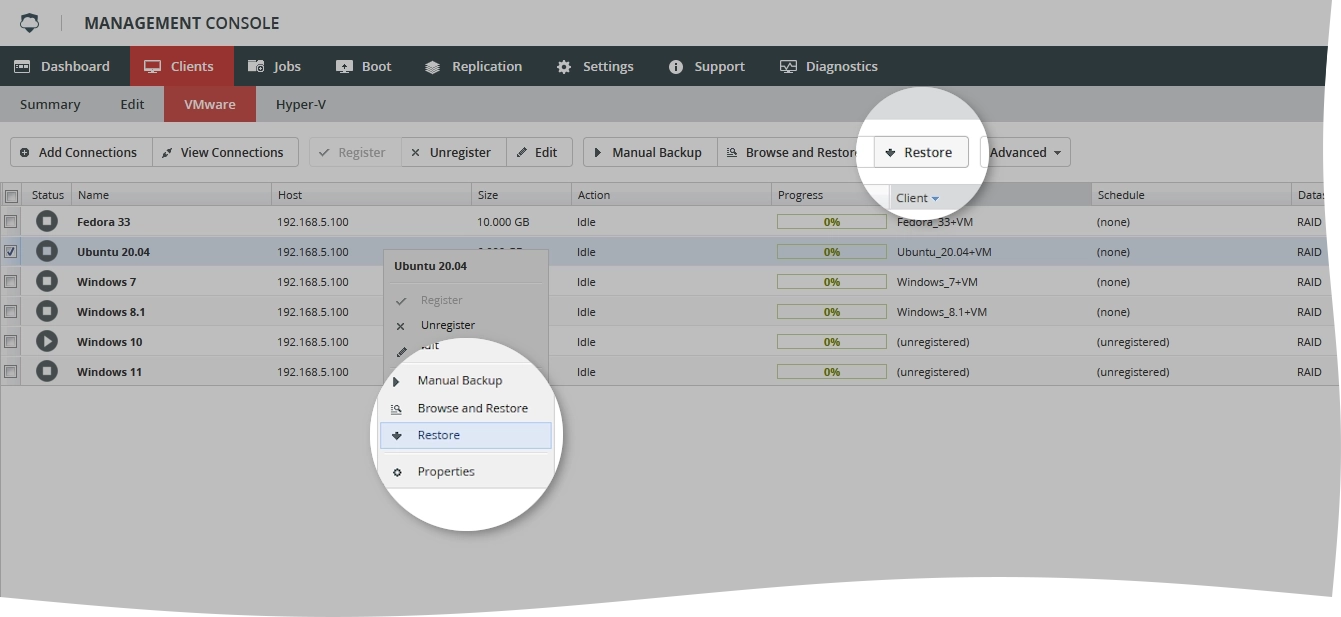This screenshot has height=617, width=1341.
Task: Click the Client column sort arrow
Action: click(935, 198)
